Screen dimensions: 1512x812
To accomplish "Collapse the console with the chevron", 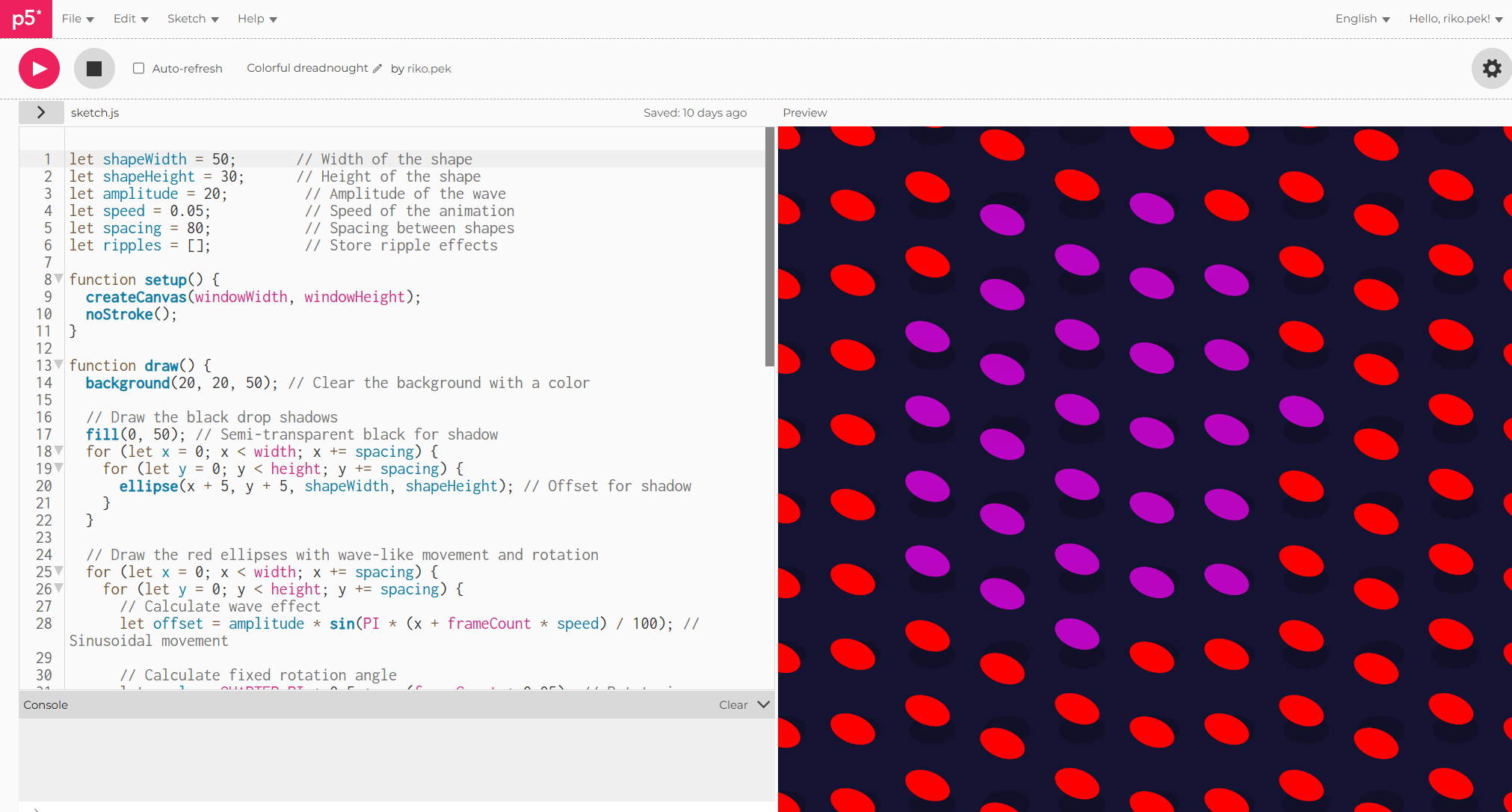I will pyautogui.click(x=763, y=704).
